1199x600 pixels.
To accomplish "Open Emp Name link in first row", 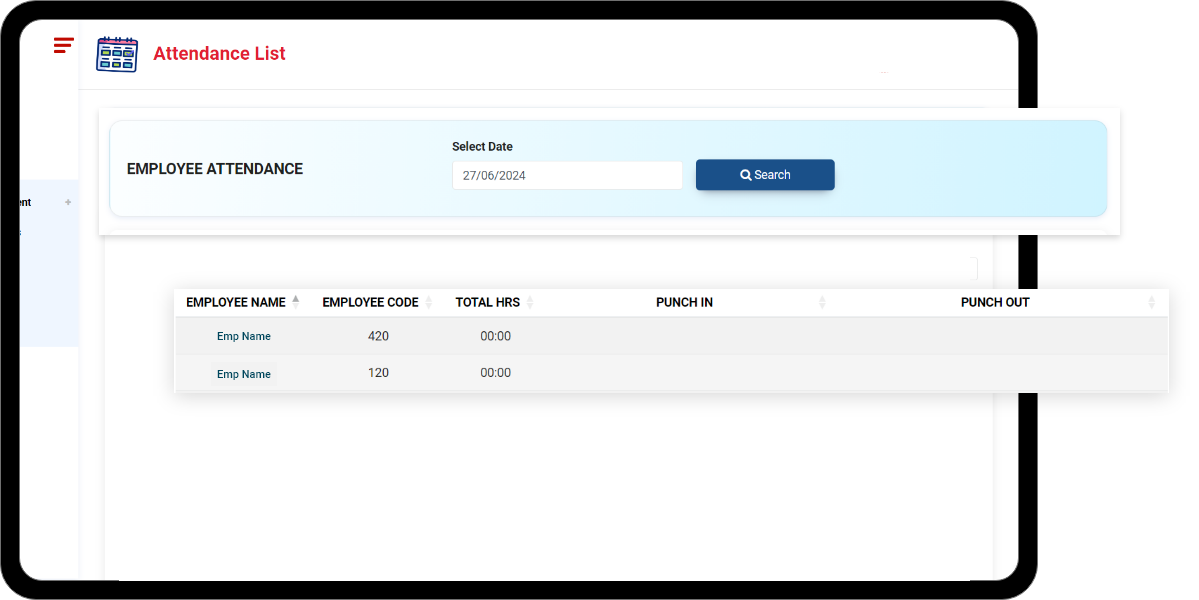I will tap(244, 337).
